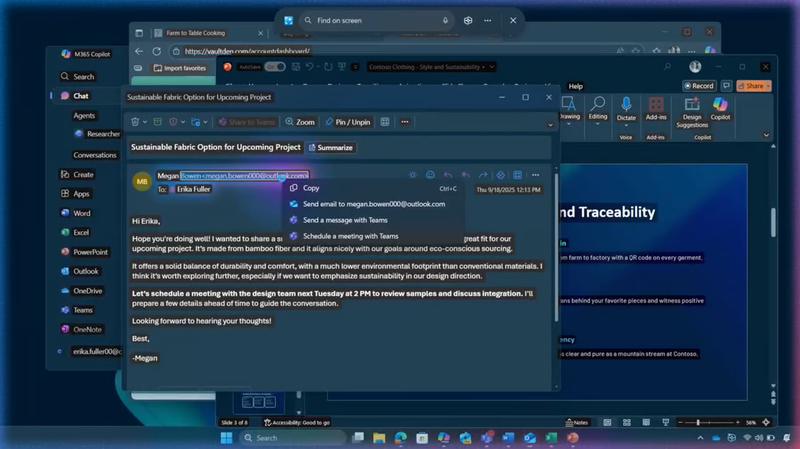
Task: Open File Explorer from taskbar
Action: 379,438
